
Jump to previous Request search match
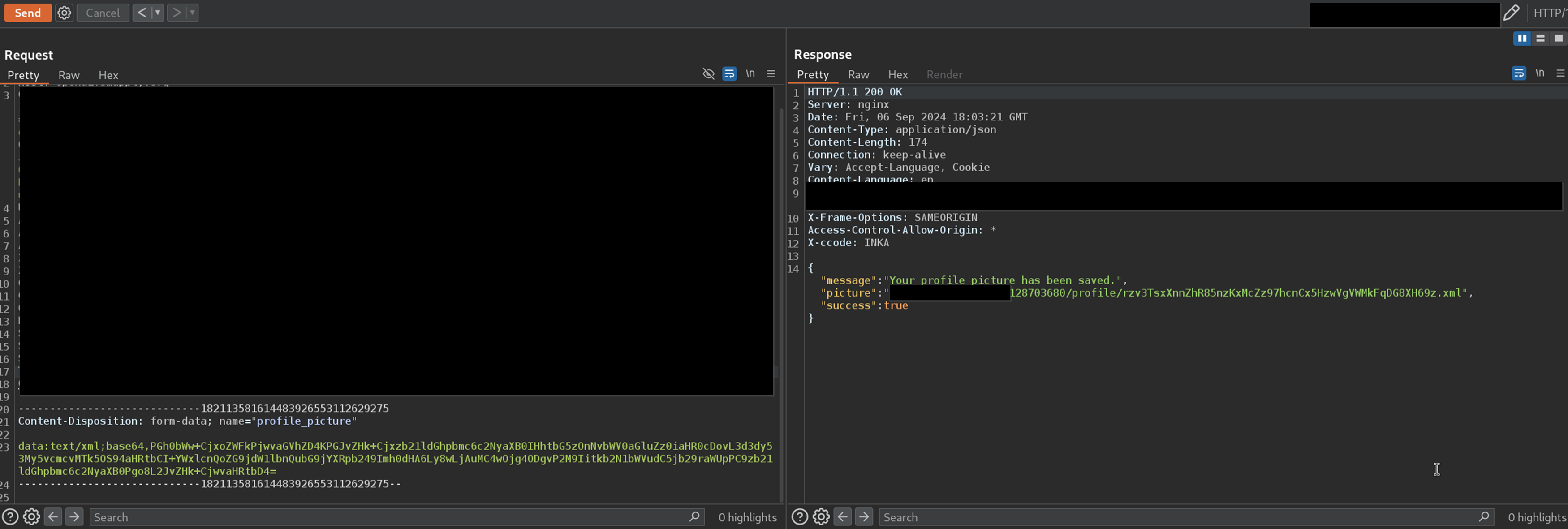point(53,517)
